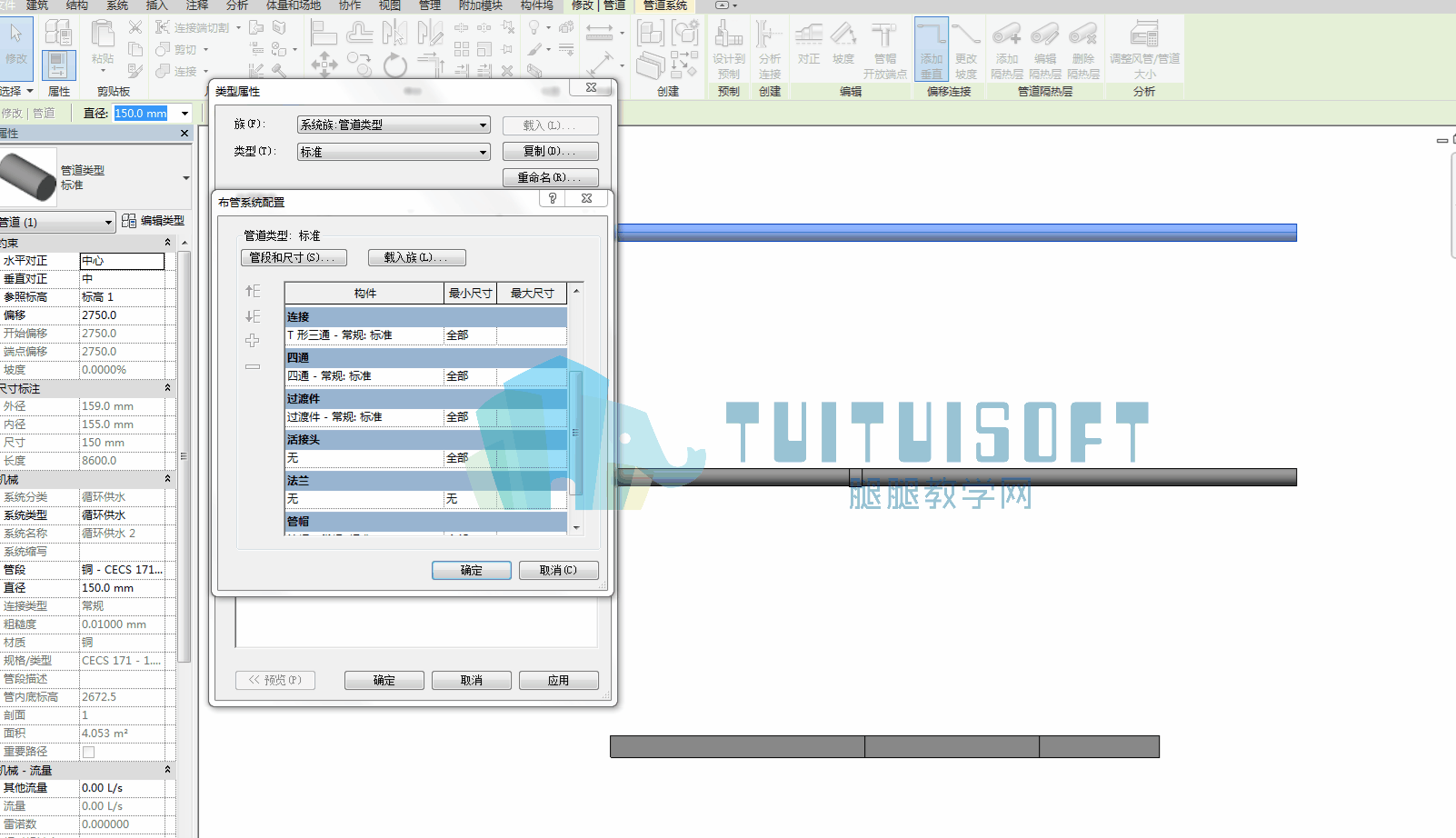The width and height of the screenshot is (1456, 838).
Task: Open the 管道 (1) filter dropdown in properties
Action: (x=56, y=222)
